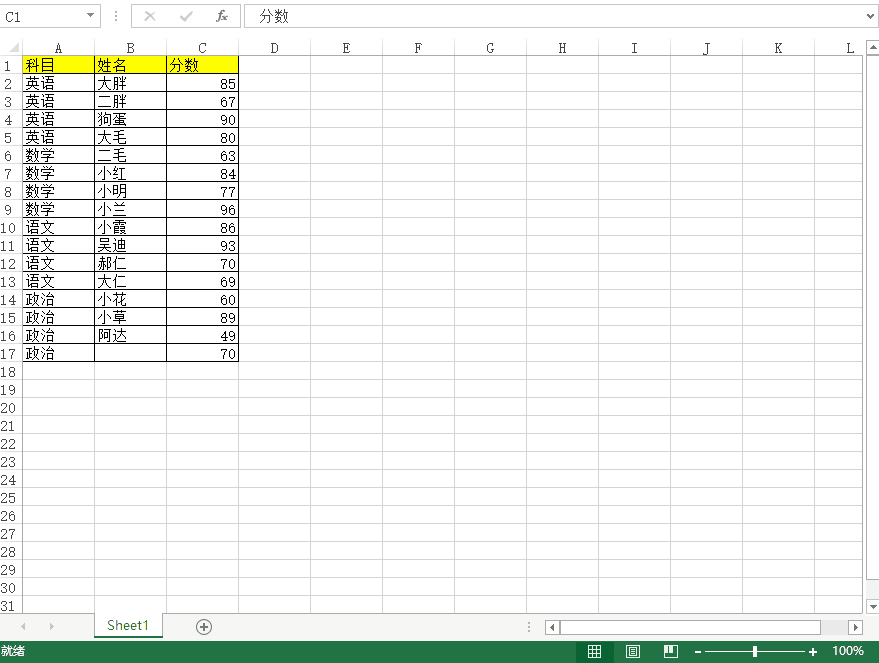Click vertical scrollbar down arrow
Screen dimensions: 879x663
pyautogui.click(x=873, y=606)
